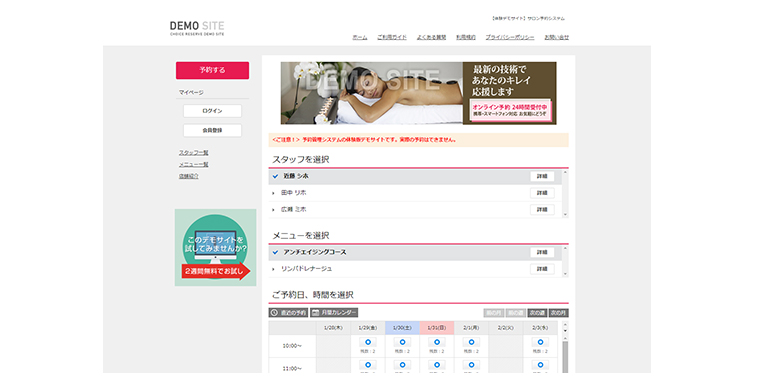Expand the 広瀬 ミホ staff row arrow
The image size is (780, 380).
click(273, 210)
